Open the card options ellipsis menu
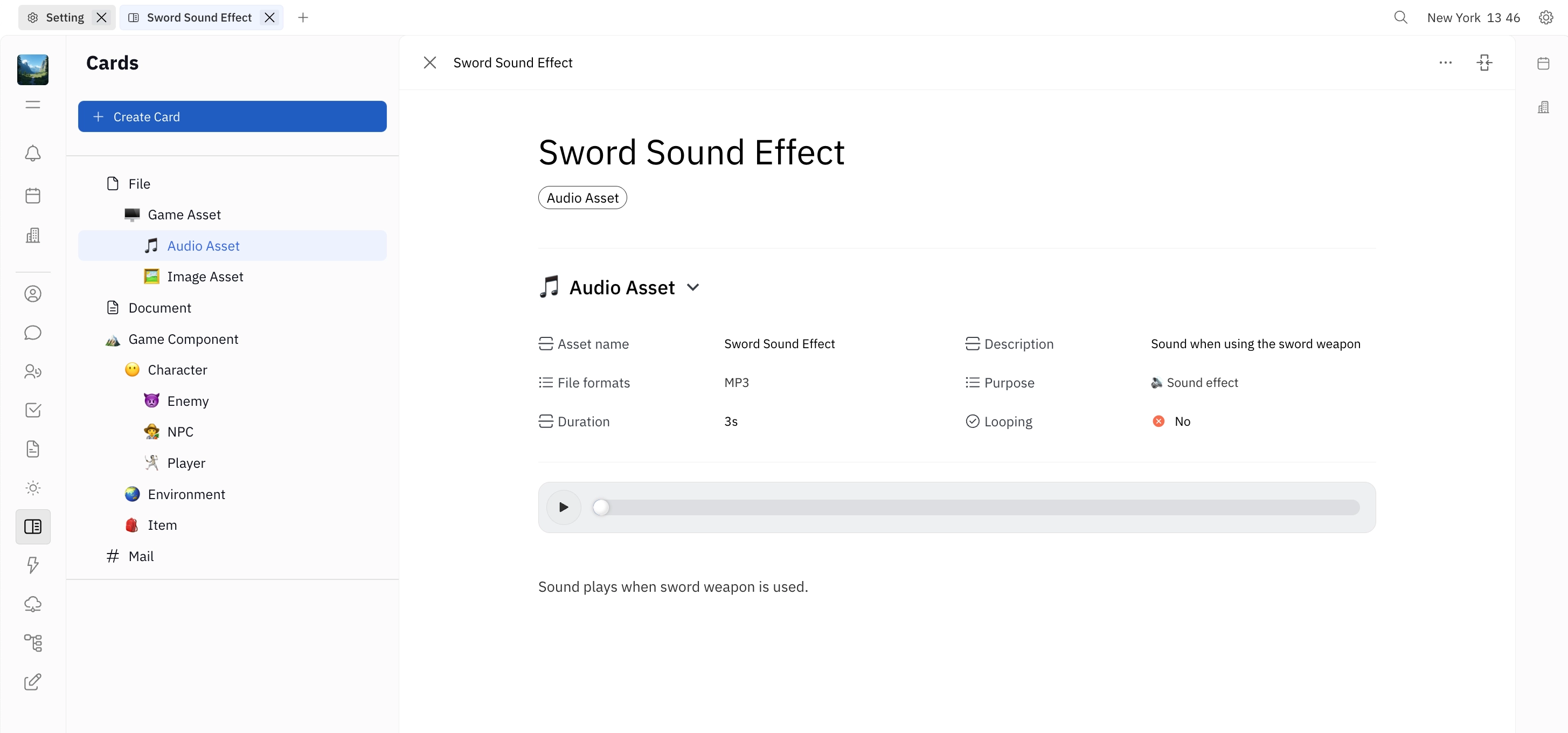Image resolution: width=1568 pixels, height=733 pixels. coord(1446,63)
